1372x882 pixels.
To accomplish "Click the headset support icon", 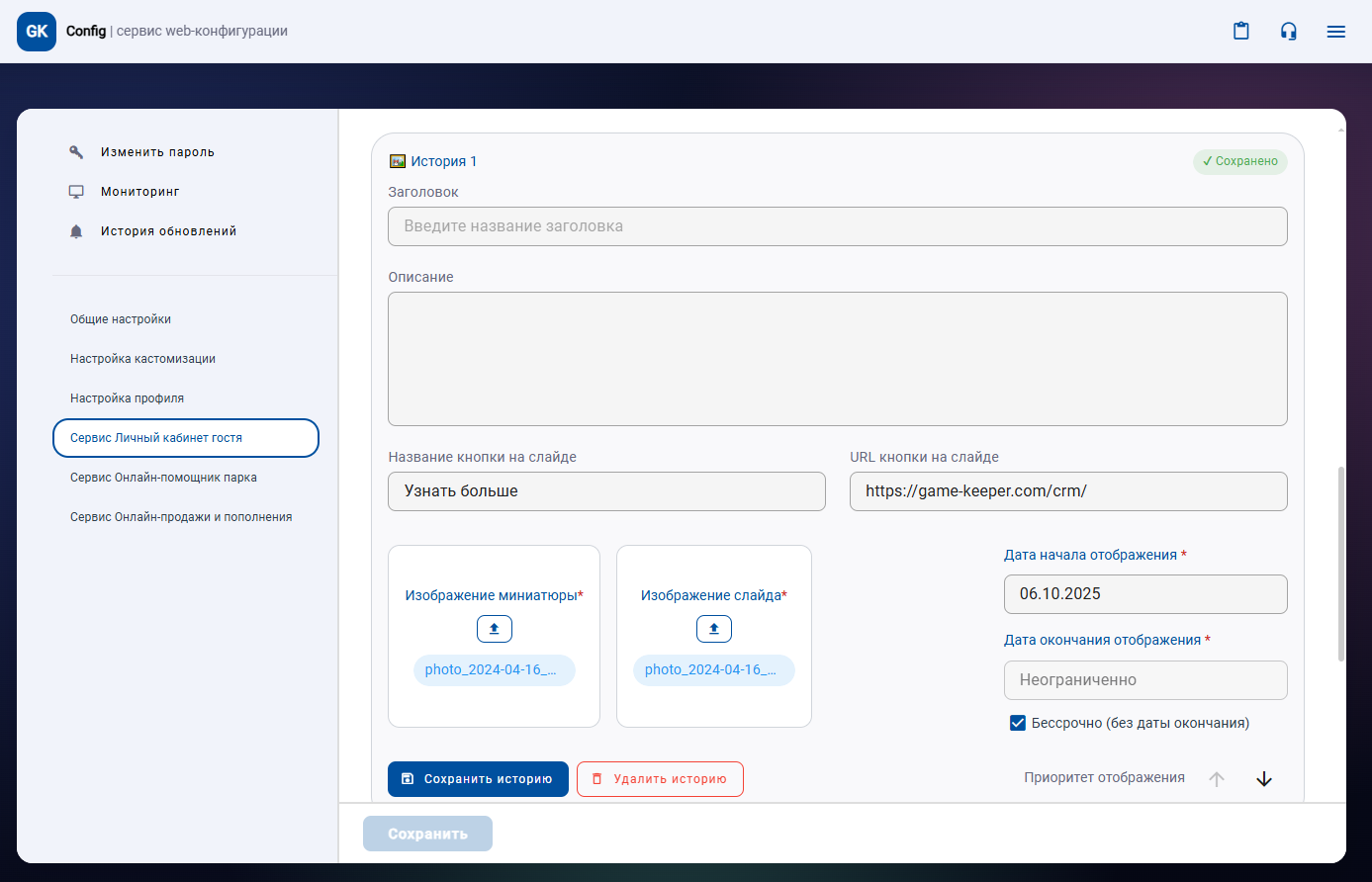I will [x=1288, y=32].
